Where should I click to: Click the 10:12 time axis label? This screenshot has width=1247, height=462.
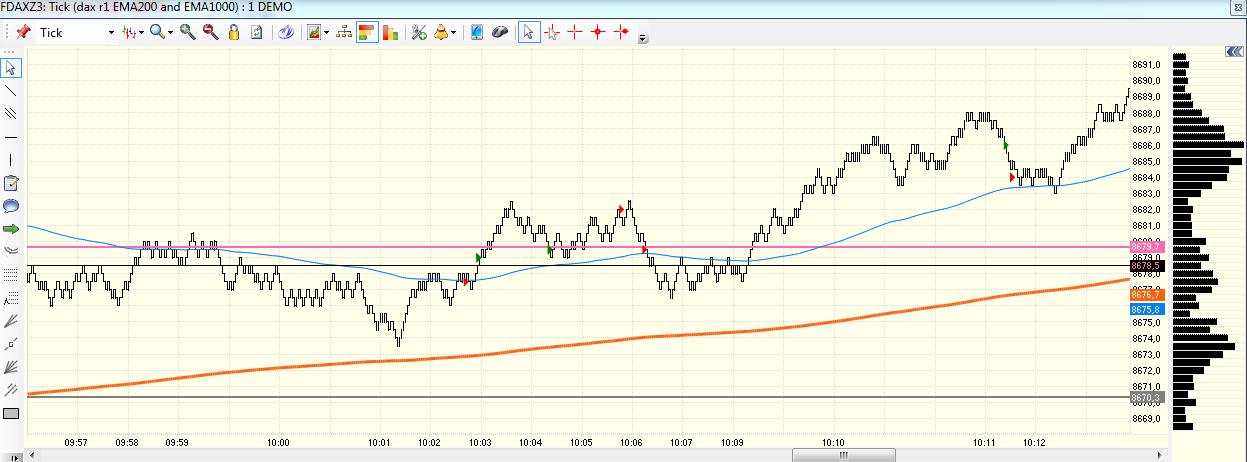(1034, 442)
